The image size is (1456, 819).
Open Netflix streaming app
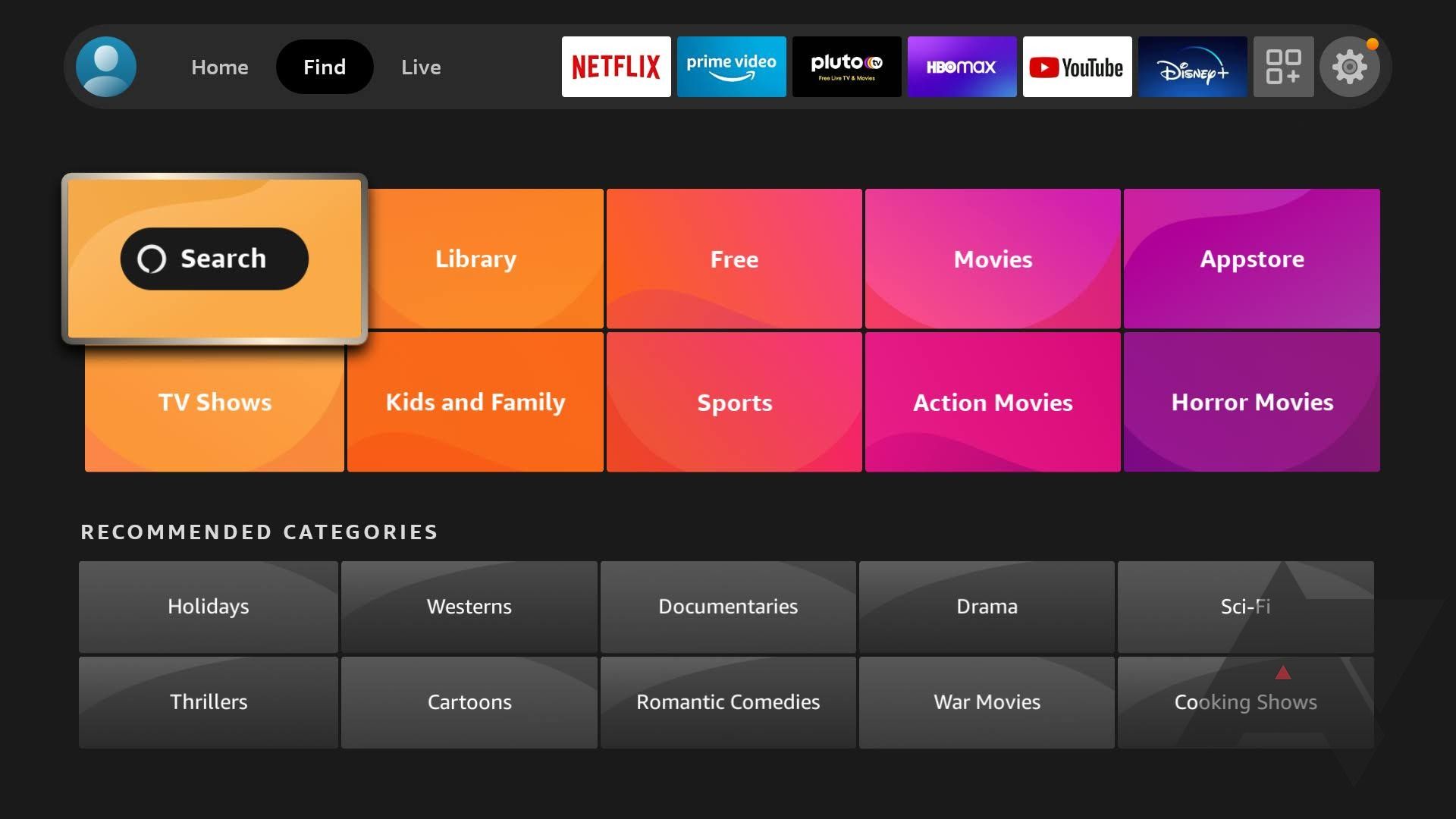click(616, 67)
